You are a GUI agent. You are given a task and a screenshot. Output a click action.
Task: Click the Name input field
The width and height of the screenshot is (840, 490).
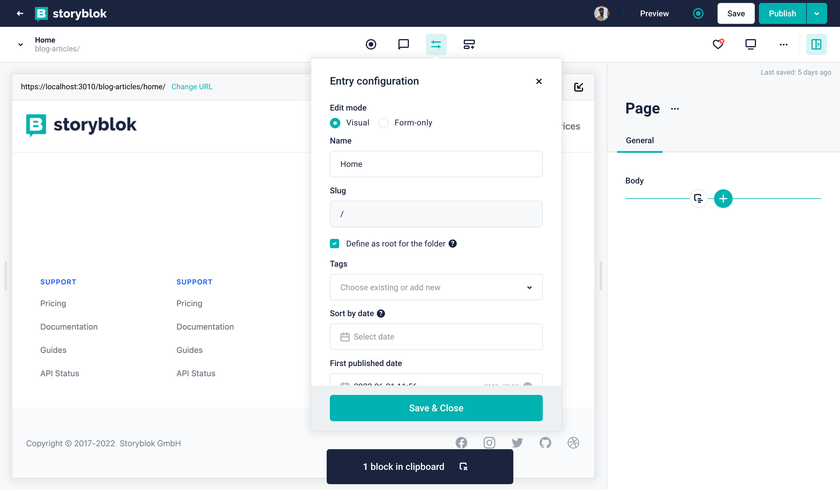pyautogui.click(x=436, y=164)
